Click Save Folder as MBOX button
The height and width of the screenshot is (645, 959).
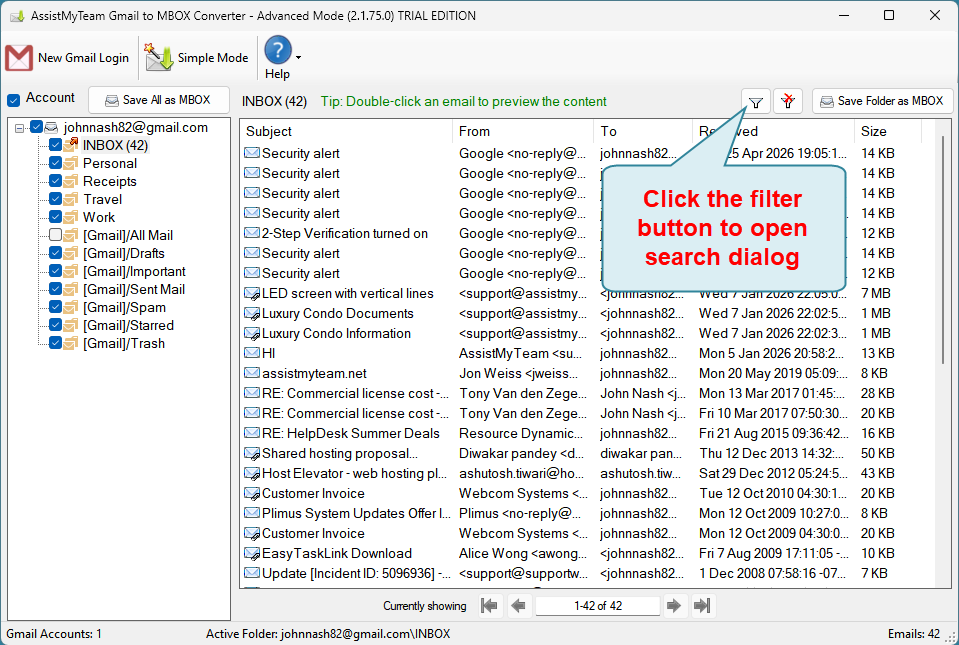[x=882, y=101]
